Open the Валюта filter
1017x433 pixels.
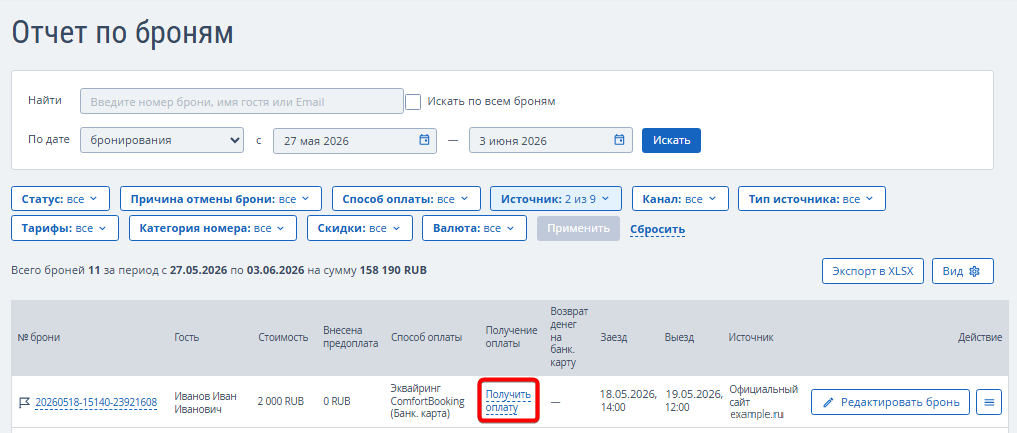click(x=475, y=228)
